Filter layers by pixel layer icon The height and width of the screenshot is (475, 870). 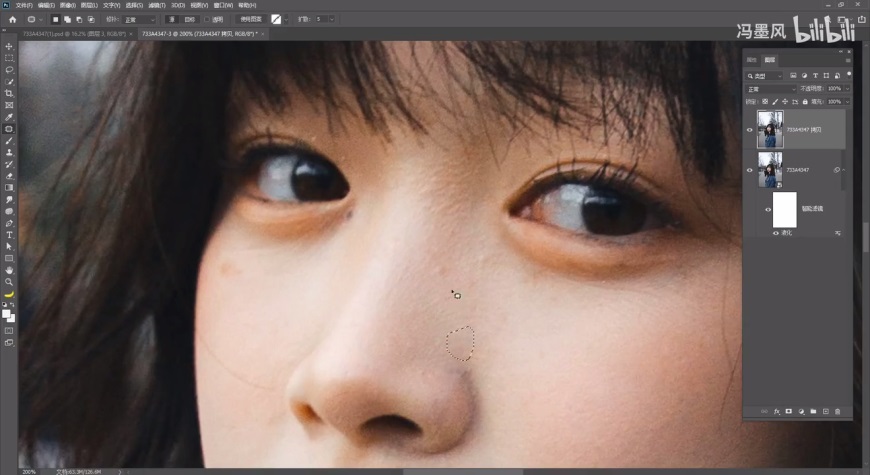pos(793,75)
